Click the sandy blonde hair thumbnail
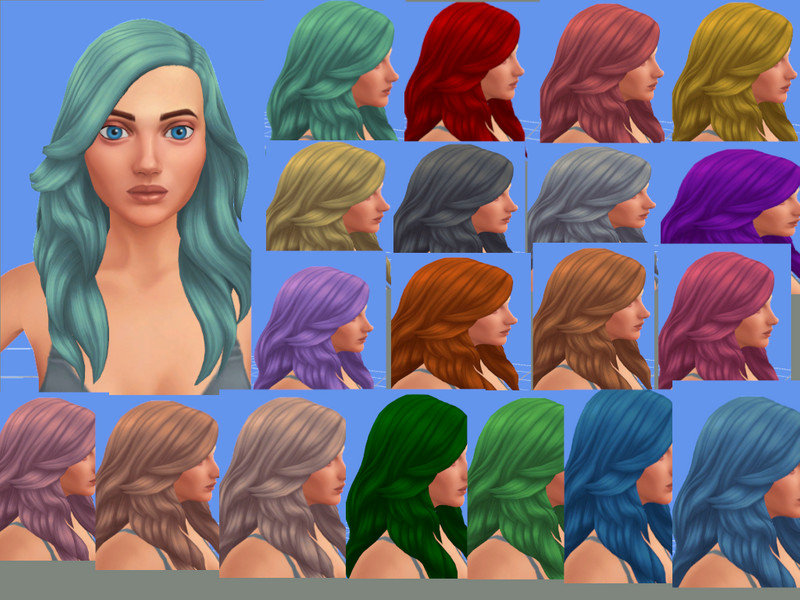Image resolution: width=800 pixels, height=600 pixels. pos(327,197)
